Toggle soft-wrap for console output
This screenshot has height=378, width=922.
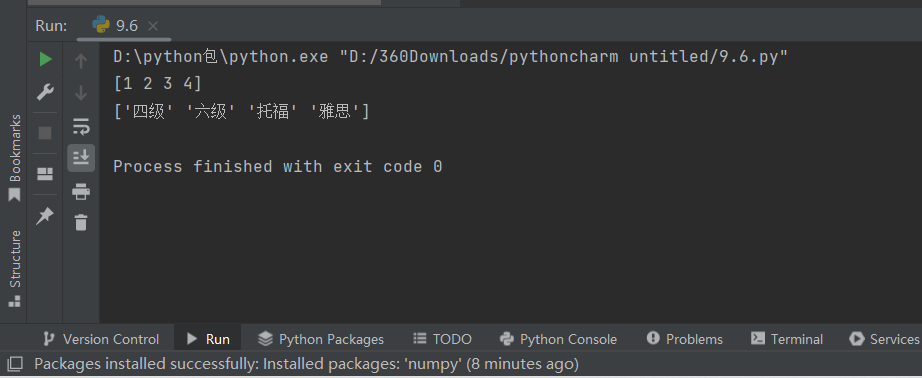tap(81, 126)
